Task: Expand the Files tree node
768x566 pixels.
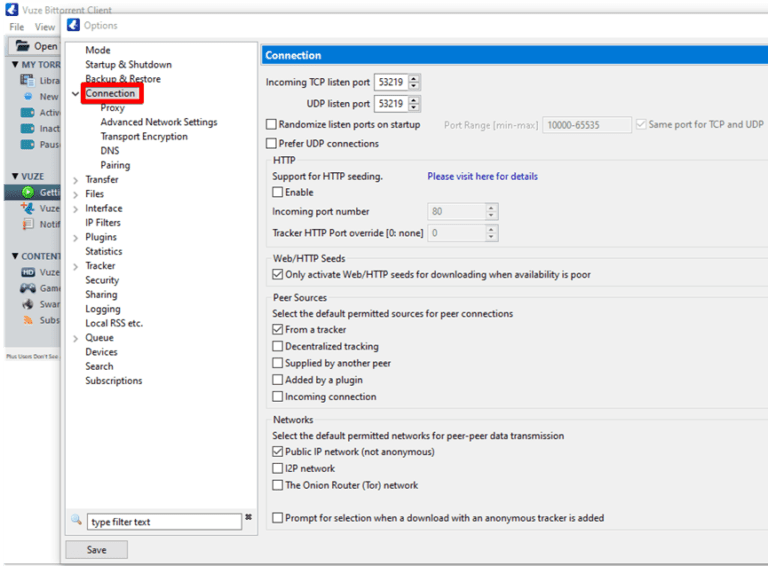Action: pyautogui.click(x=75, y=194)
